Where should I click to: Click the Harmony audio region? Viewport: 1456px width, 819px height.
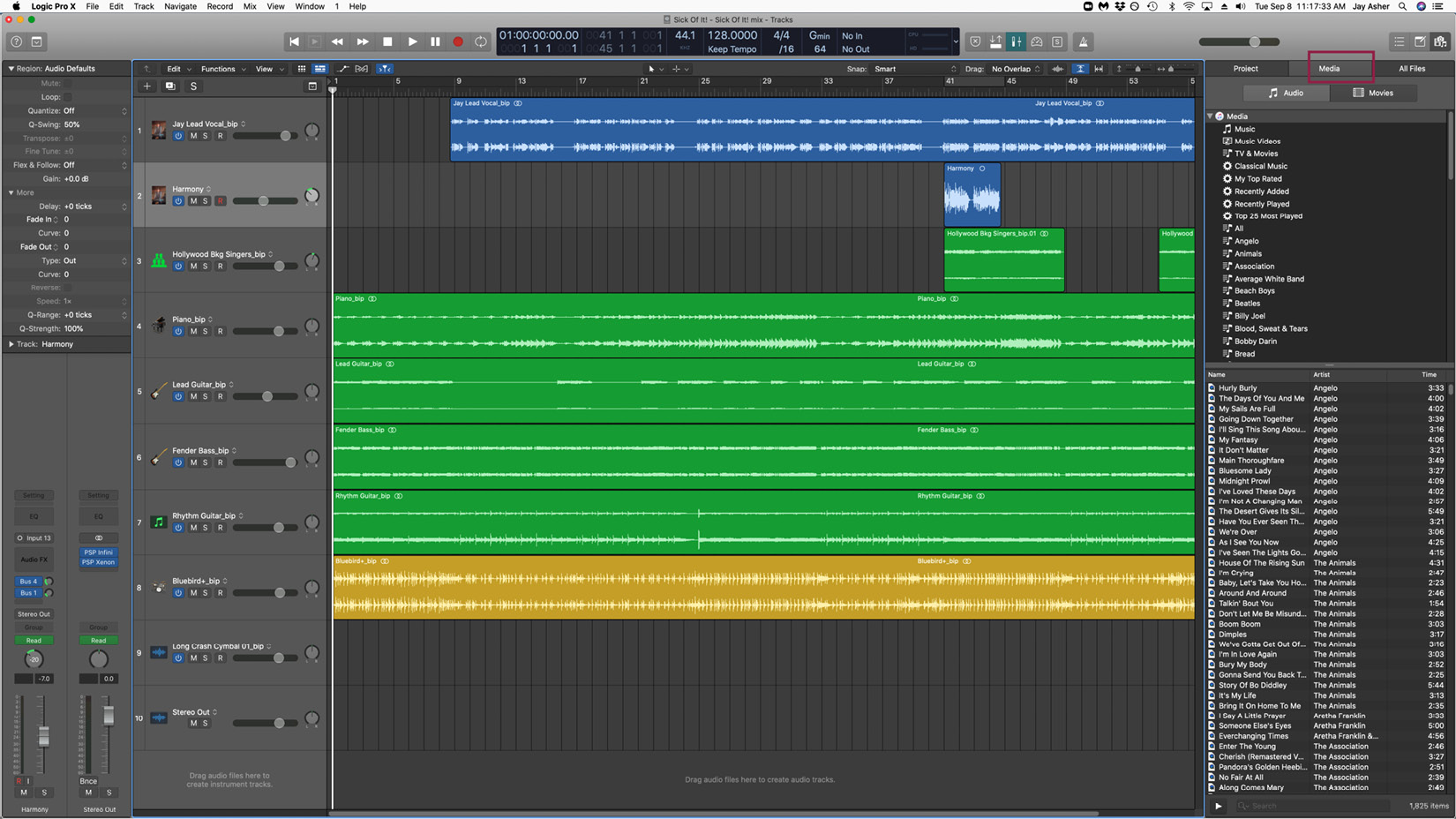pos(972,194)
